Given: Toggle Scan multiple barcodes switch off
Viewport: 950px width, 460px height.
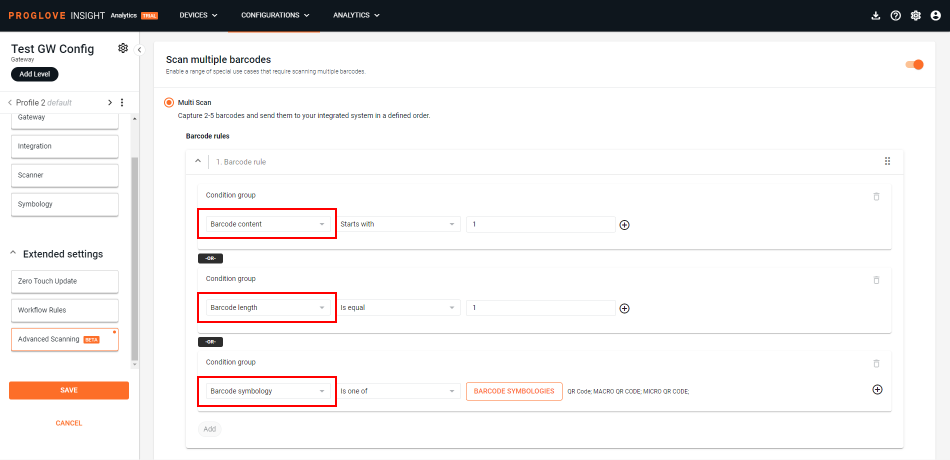Looking at the screenshot, I should coord(914,64).
